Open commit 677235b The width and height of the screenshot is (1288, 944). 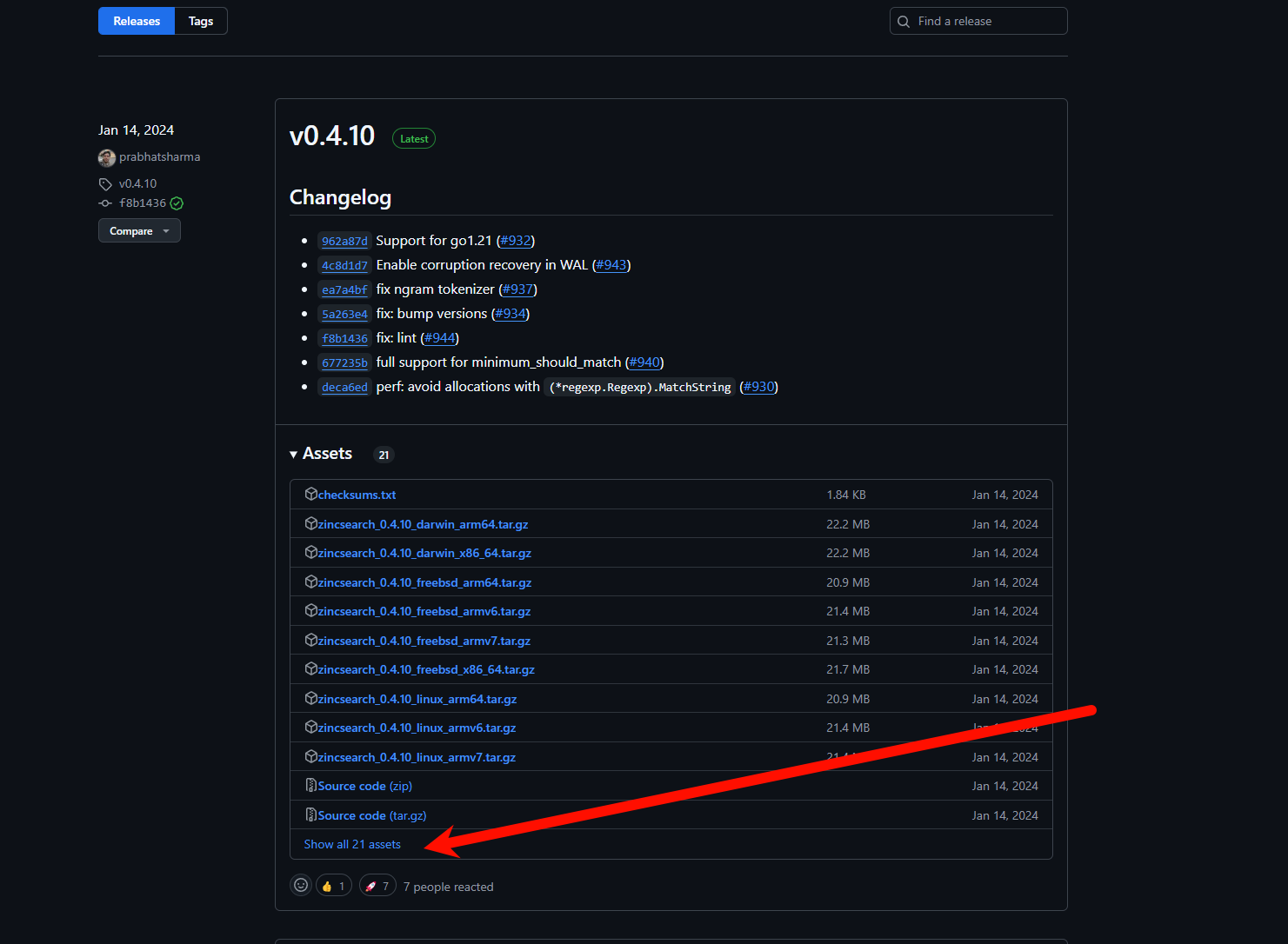coord(344,362)
